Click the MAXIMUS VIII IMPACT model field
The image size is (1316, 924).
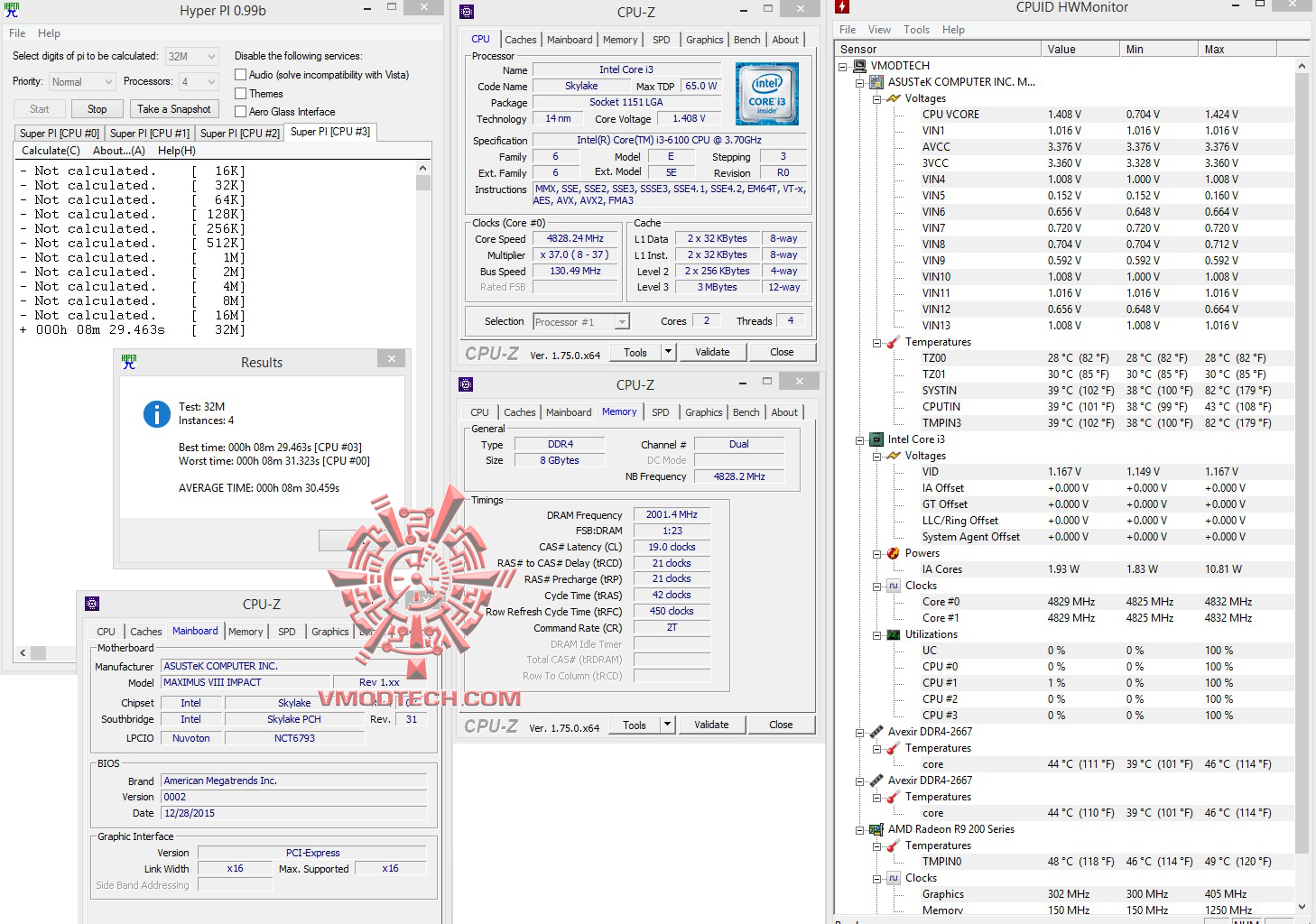(x=246, y=682)
